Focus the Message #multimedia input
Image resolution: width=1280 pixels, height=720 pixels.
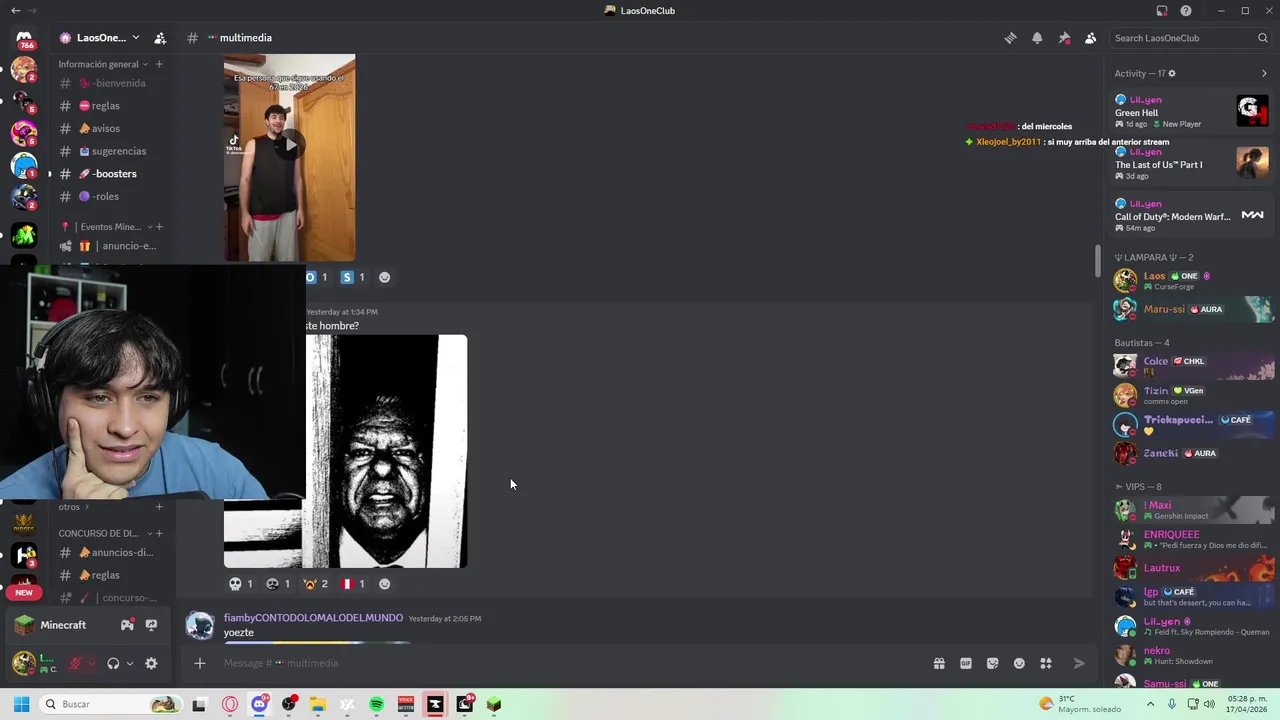[570, 663]
